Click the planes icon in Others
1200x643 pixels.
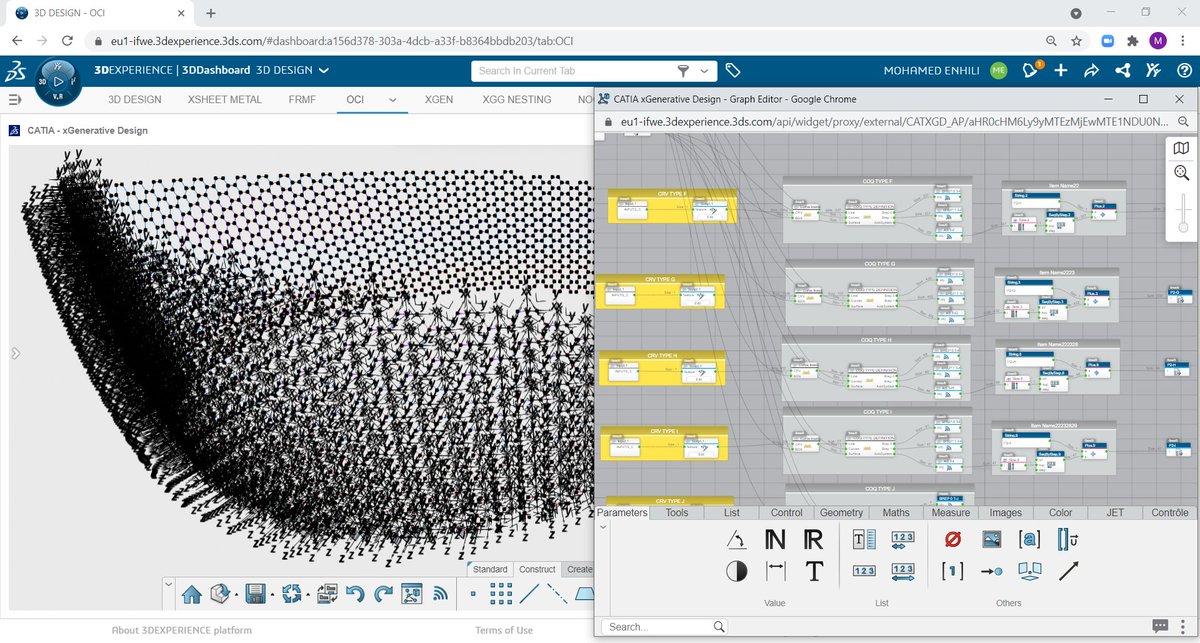1029,571
